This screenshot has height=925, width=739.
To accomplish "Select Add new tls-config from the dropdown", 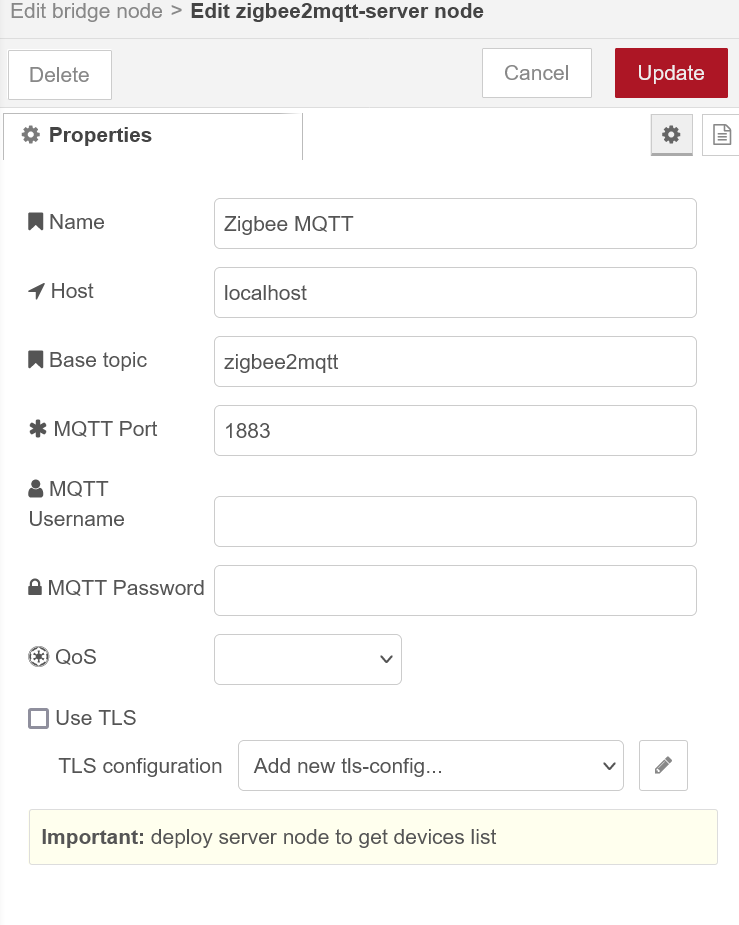I will [x=430, y=765].
